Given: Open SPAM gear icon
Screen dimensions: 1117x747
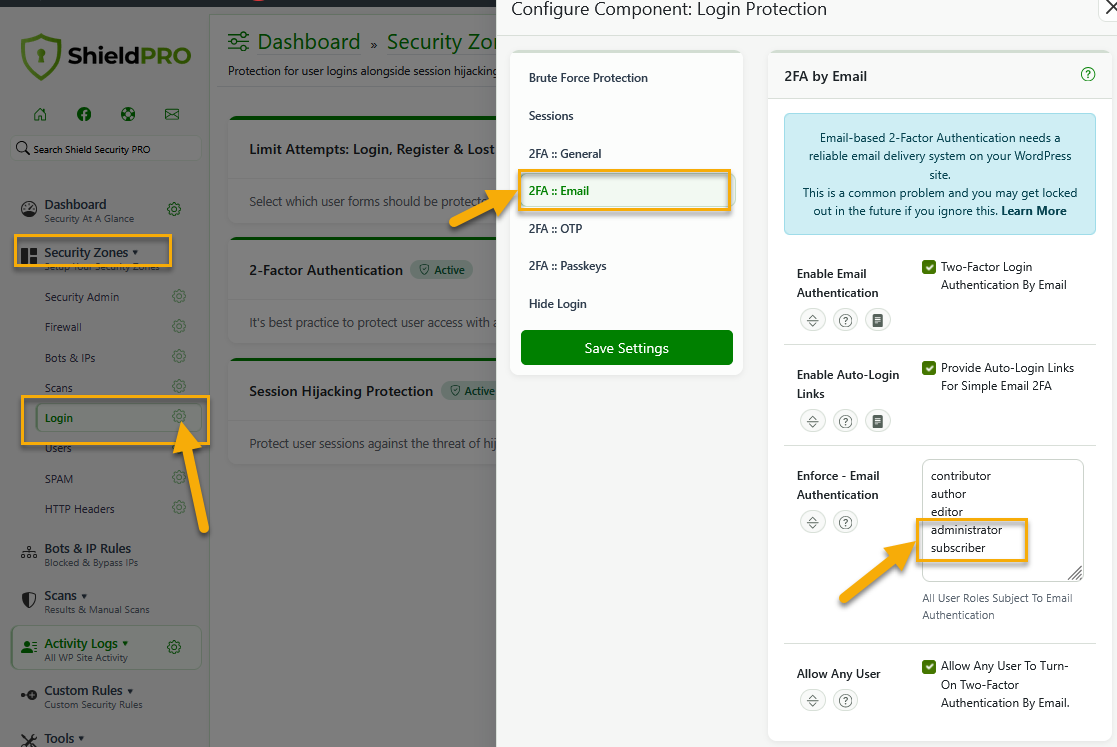Looking at the screenshot, I should coord(179,477).
